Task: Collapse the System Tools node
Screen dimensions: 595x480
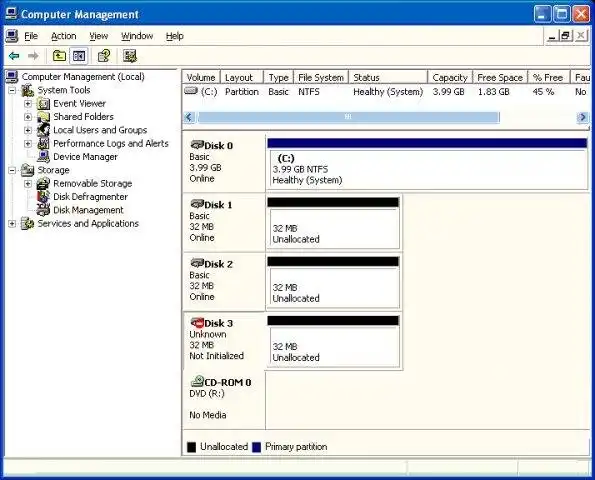Action: click(x=12, y=91)
